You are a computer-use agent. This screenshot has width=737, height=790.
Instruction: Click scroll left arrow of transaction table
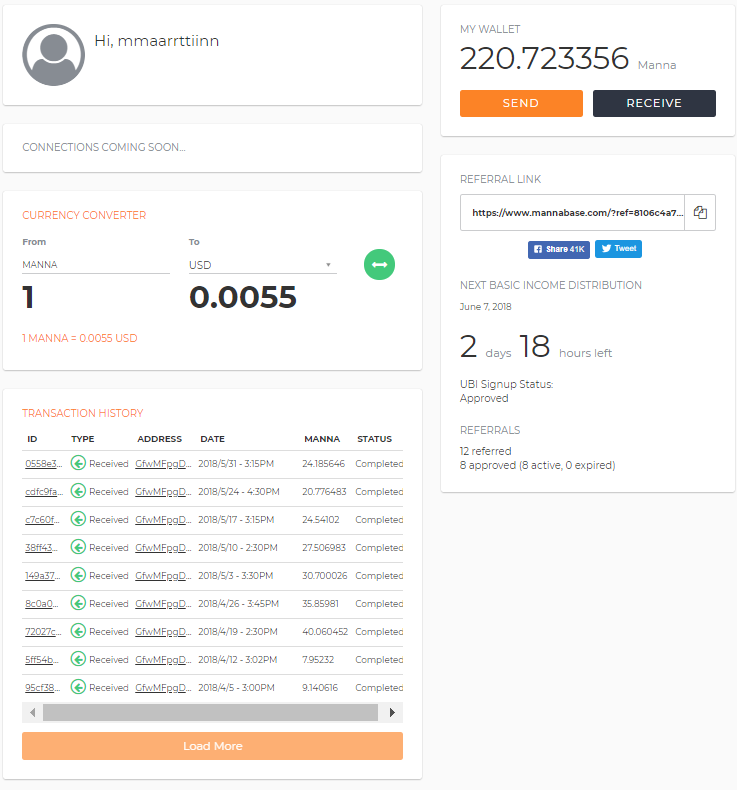pyautogui.click(x=33, y=712)
